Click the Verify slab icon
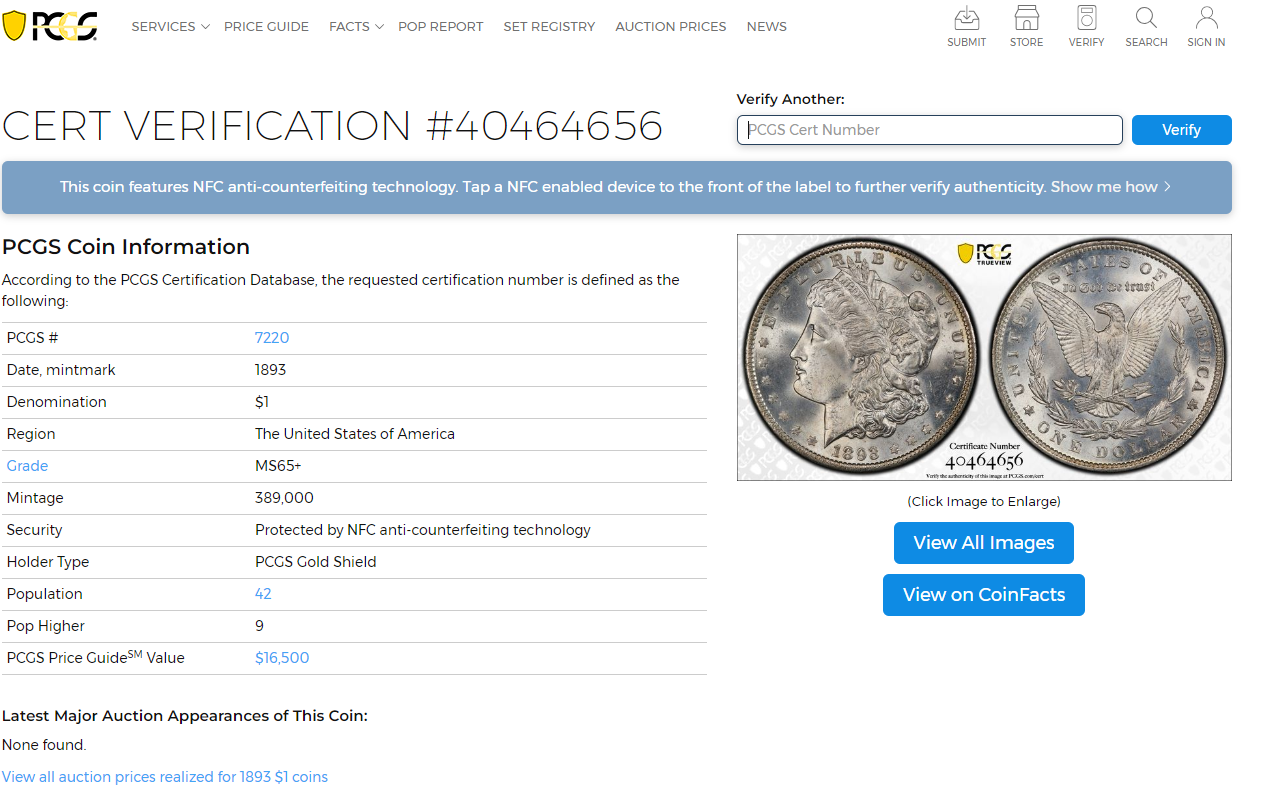 1086,19
